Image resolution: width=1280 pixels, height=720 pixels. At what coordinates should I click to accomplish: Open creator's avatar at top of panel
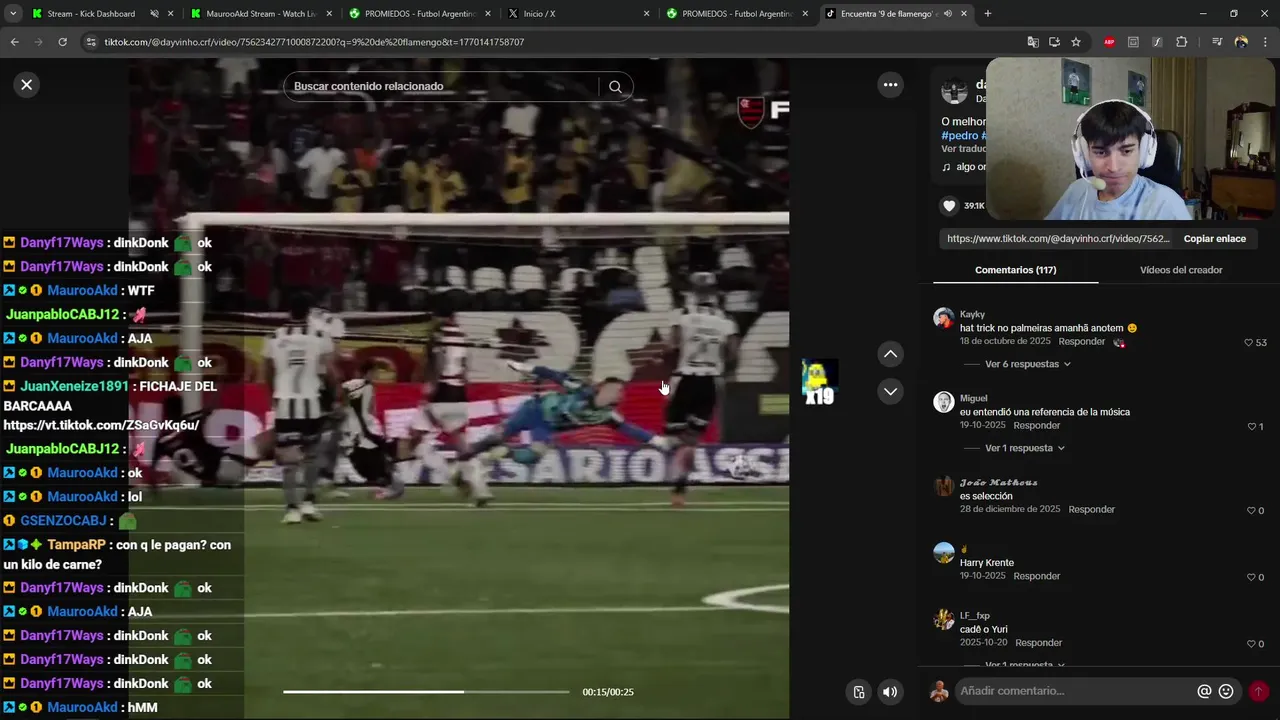[954, 91]
